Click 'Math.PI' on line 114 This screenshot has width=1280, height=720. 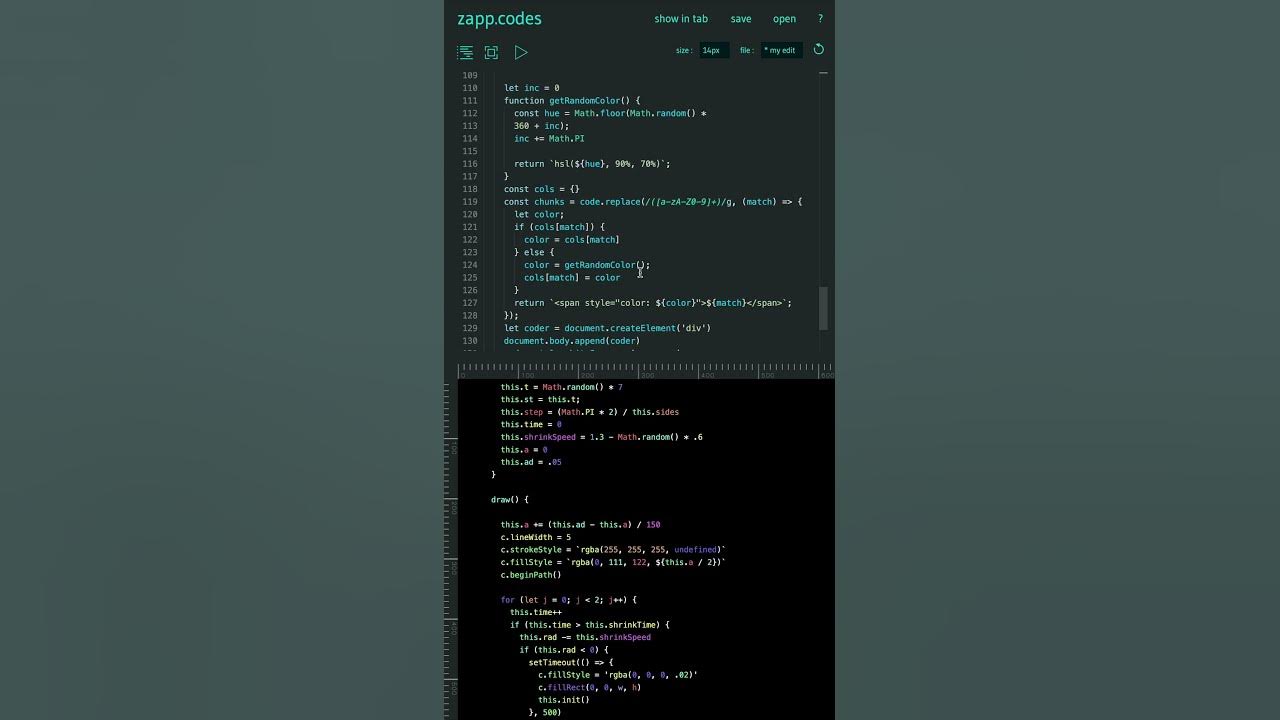[x=566, y=139]
